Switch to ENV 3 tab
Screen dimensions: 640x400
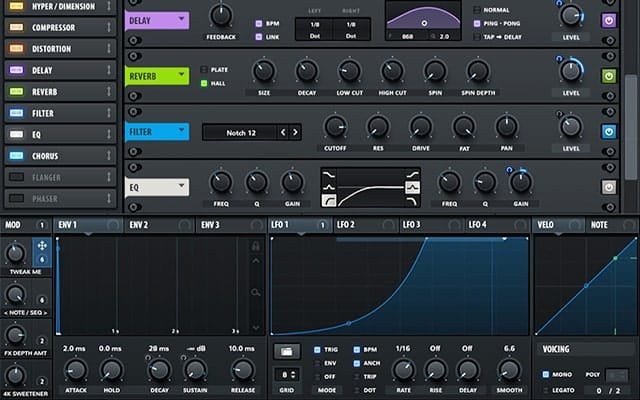[231, 225]
